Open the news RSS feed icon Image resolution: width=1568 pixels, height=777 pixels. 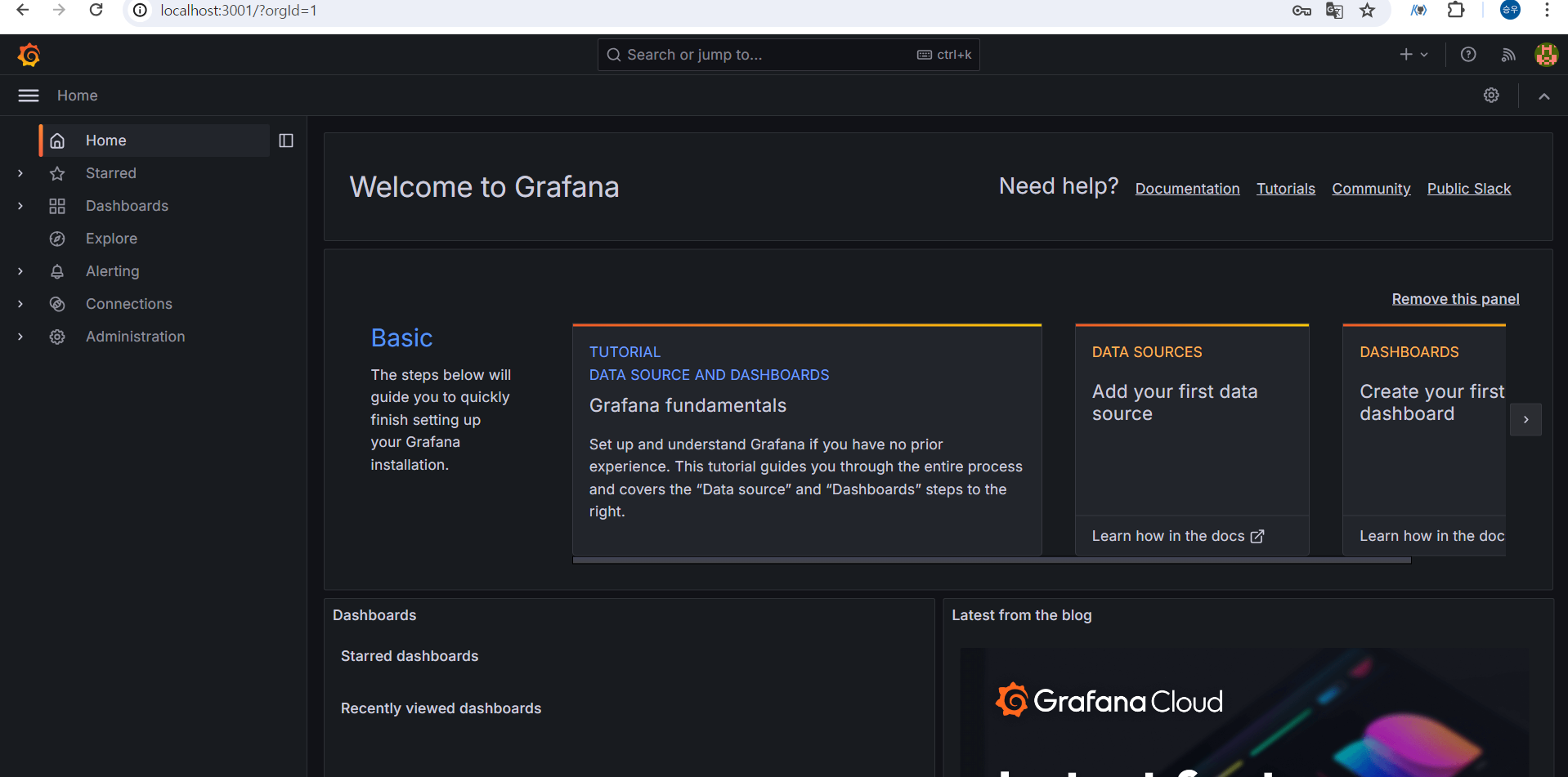pyautogui.click(x=1508, y=55)
